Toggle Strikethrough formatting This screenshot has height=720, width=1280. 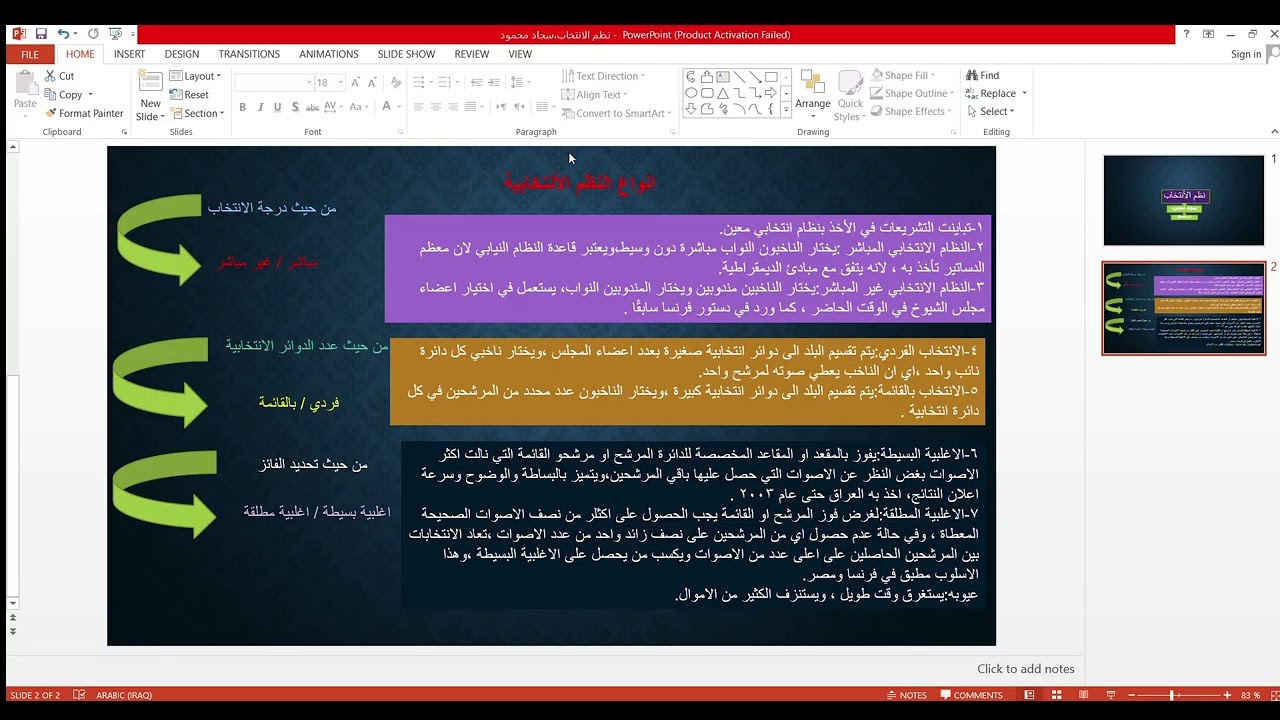point(313,107)
